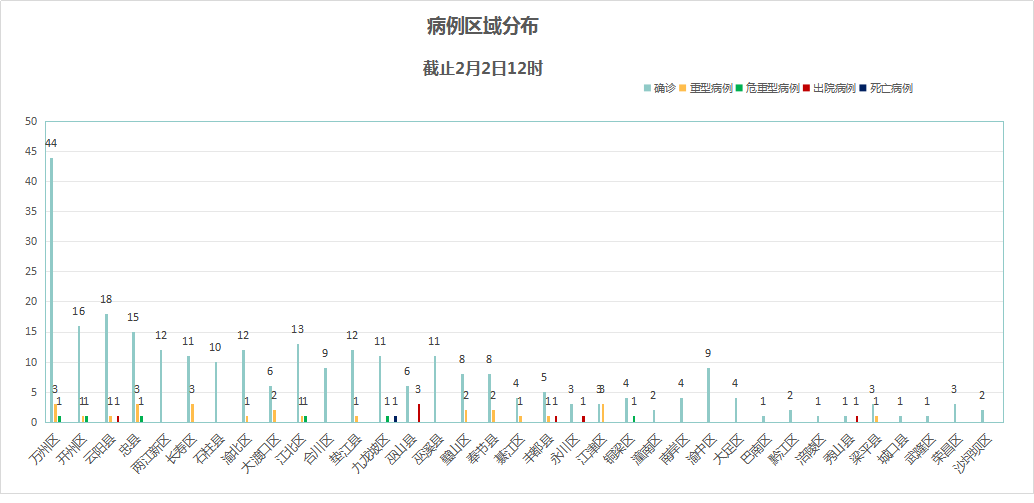1034x503 pixels.
Task: Click the green 危重型病例 legend marker
Action: click(x=739, y=89)
